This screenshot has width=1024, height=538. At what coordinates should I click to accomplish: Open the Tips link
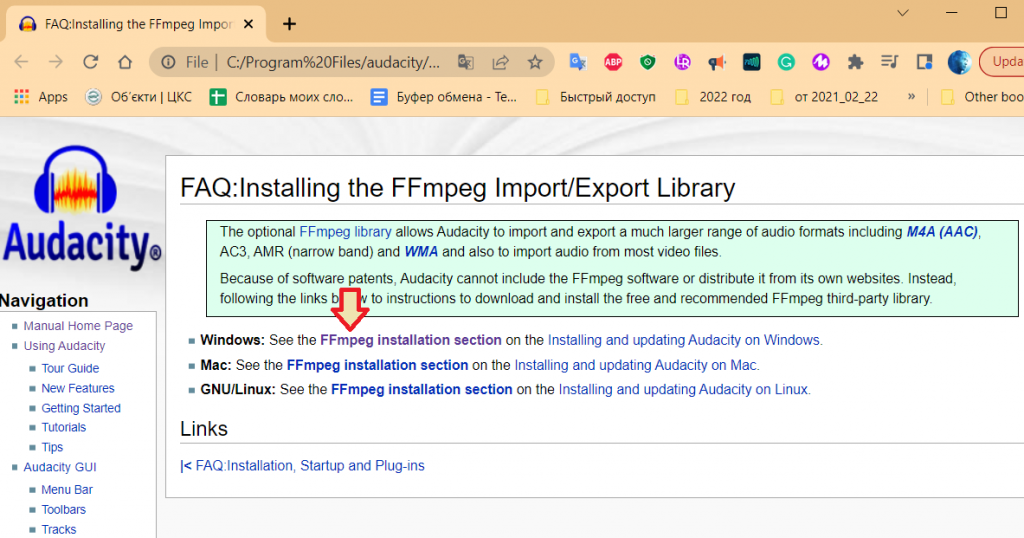click(x=52, y=447)
